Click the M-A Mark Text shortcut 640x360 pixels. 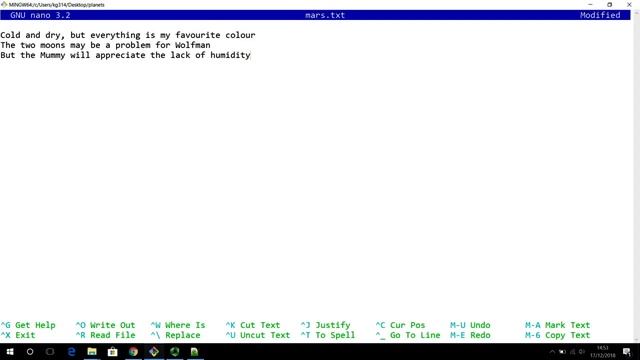(558, 325)
